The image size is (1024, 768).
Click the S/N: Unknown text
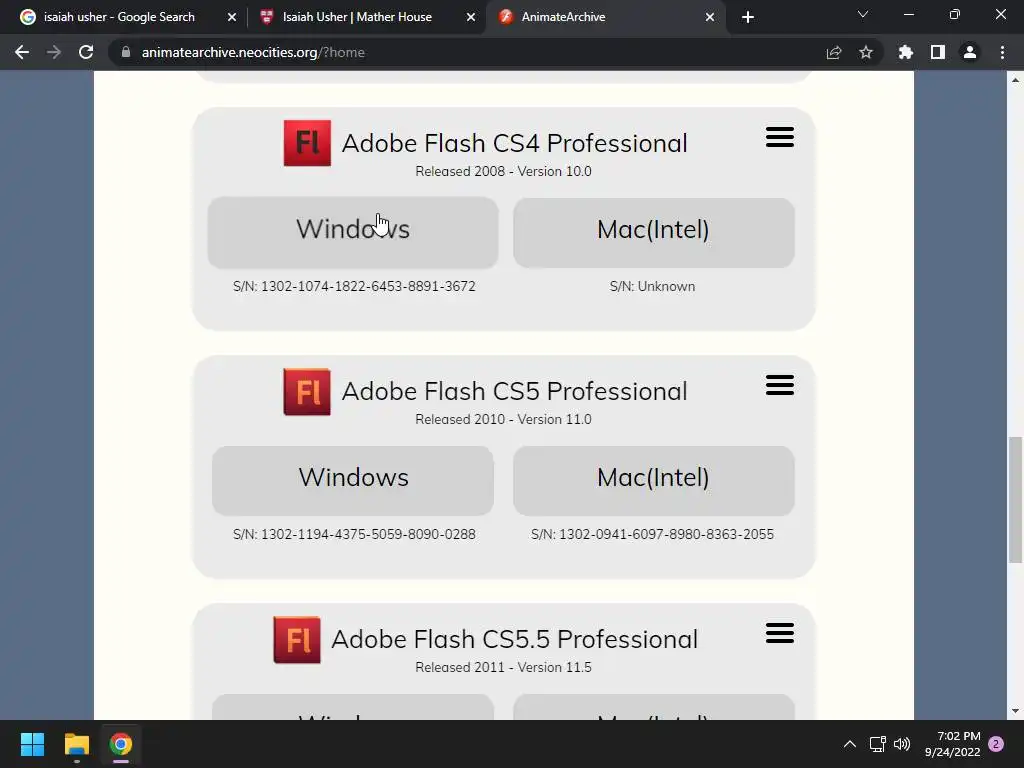pyautogui.click(x=652, y=286)
